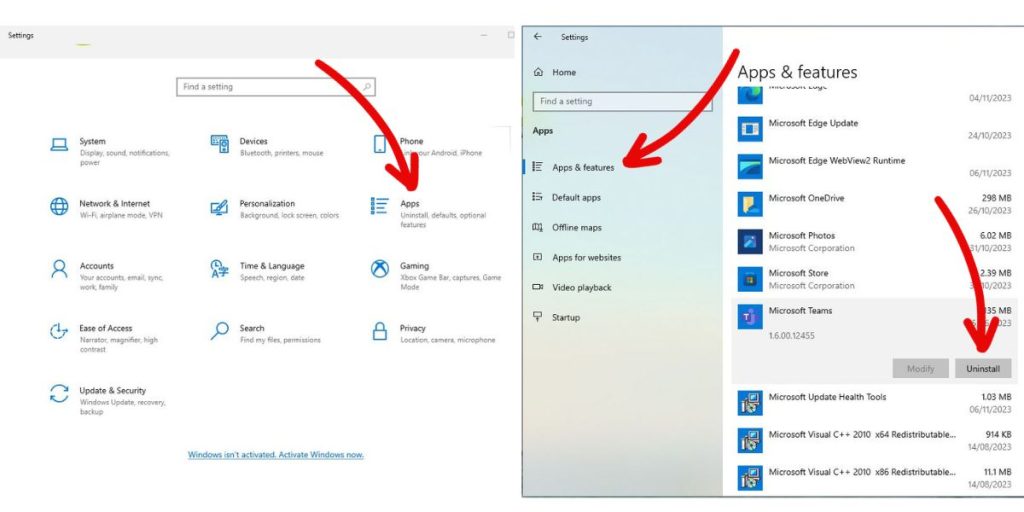The height and width of the screenshot is (512, 1024).
Task: Minimize the left Settings window
Action: 485,35
